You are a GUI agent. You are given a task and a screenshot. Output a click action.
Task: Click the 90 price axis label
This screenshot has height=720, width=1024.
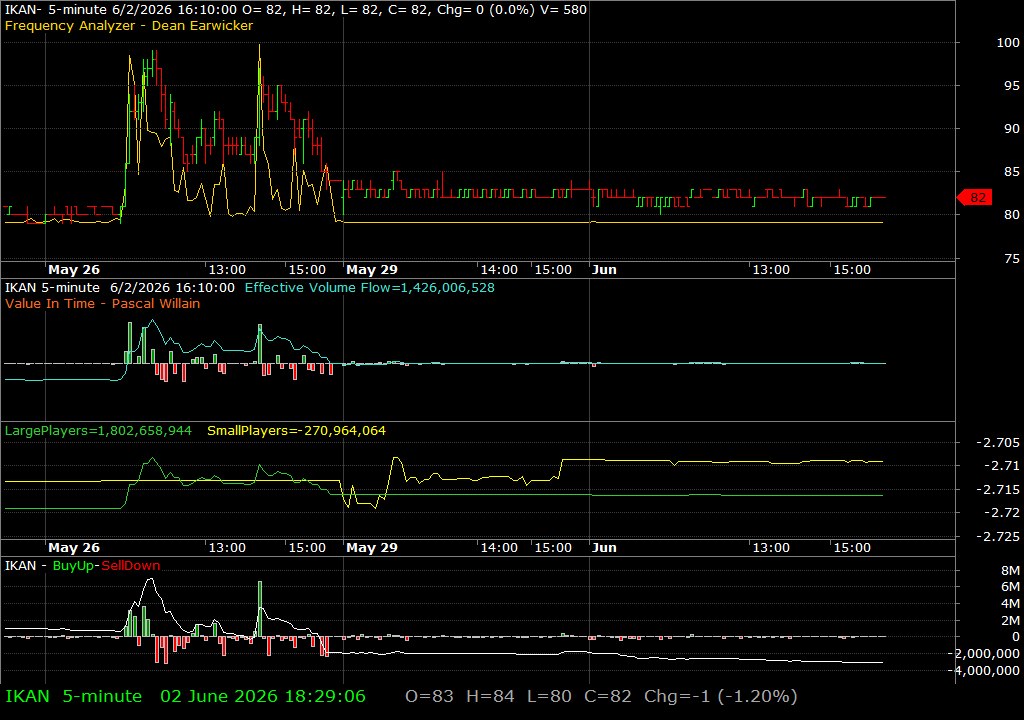pyautogui.click(x=1012, y=129)
